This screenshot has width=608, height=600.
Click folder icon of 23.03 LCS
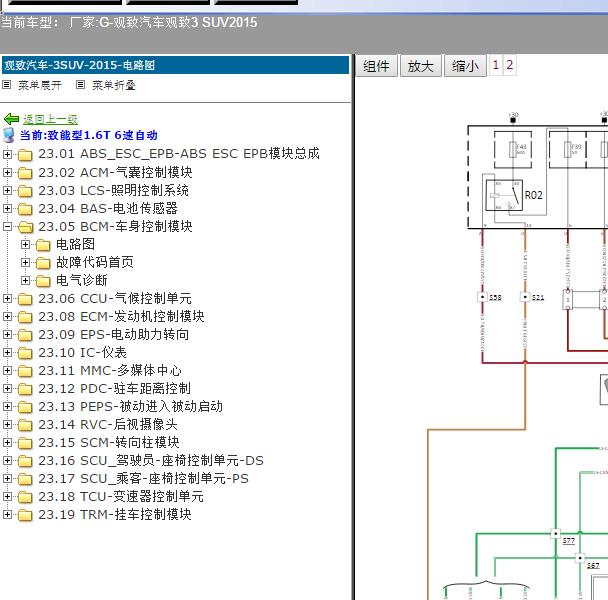tap(25, 191)
